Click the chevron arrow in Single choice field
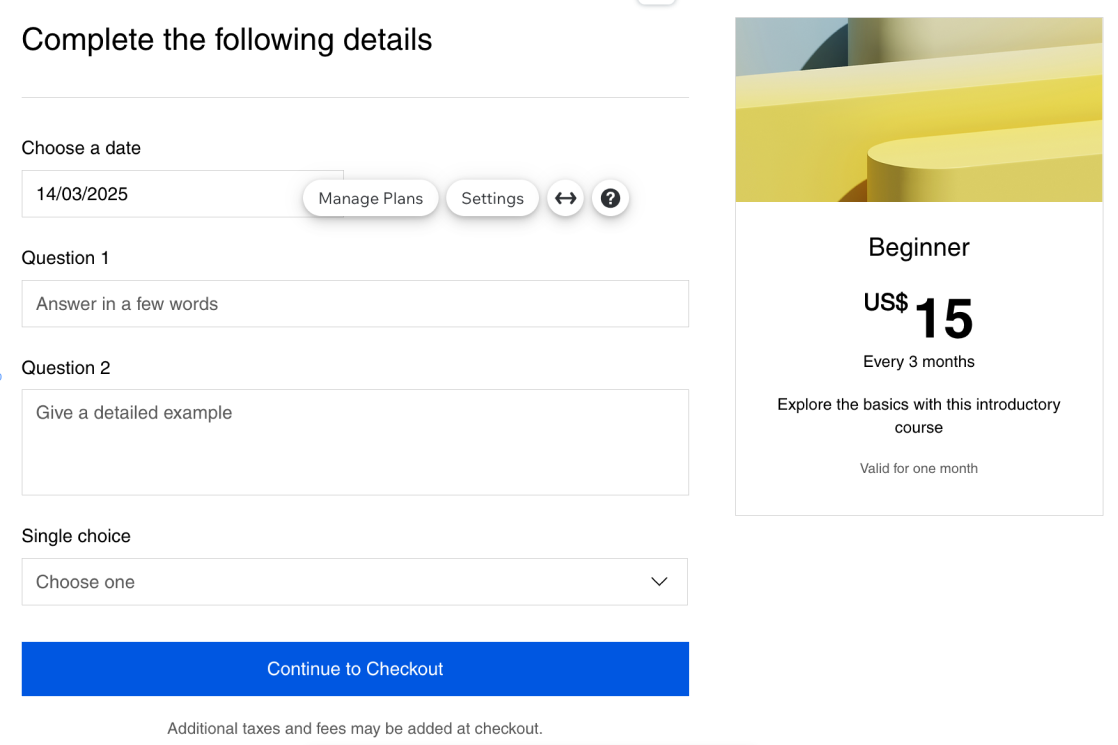This screenshot has height=745, width=1118. tap(659, 582)
